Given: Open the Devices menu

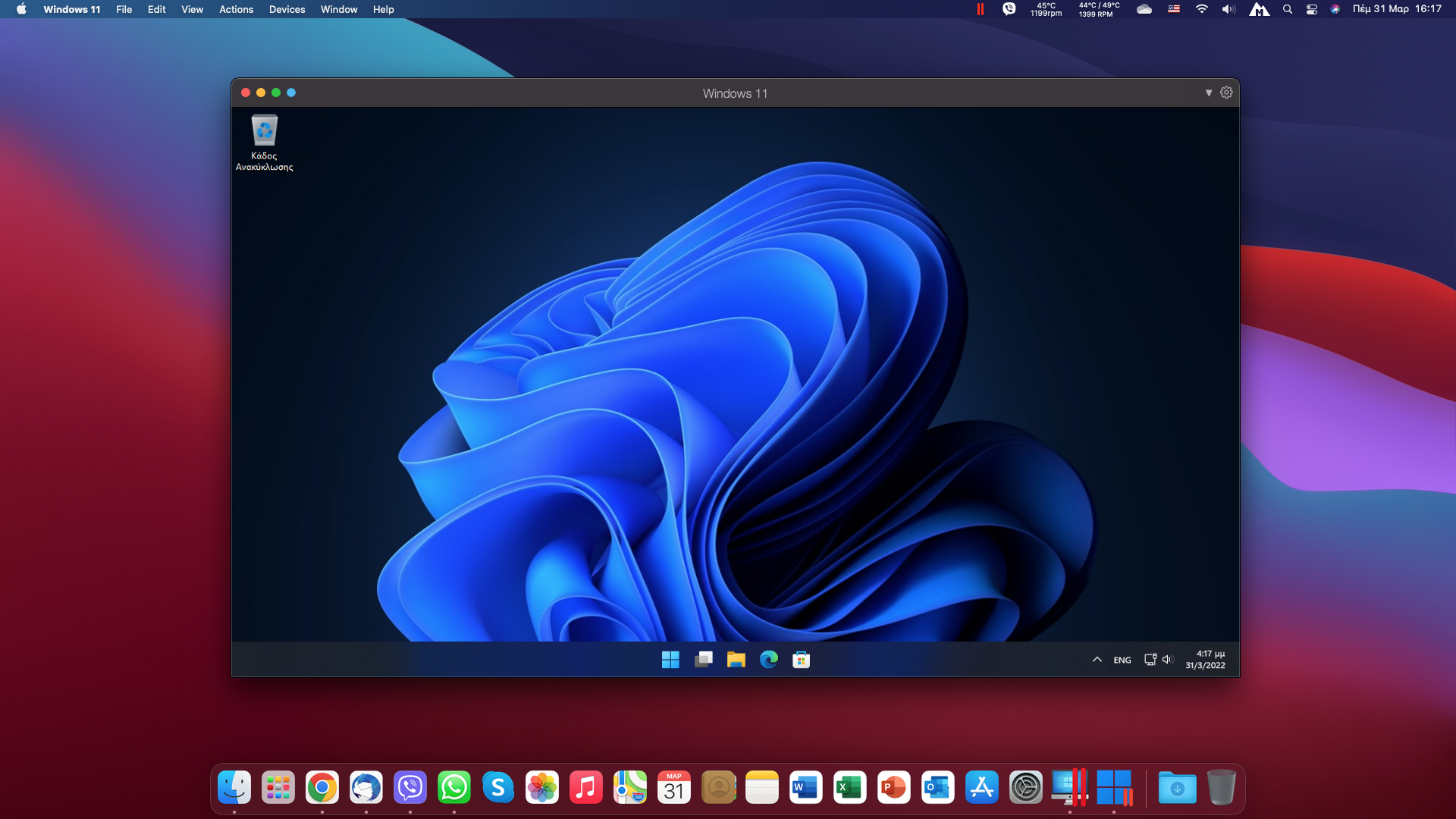Looking at the screenshot, I should (x=287, y=9).
